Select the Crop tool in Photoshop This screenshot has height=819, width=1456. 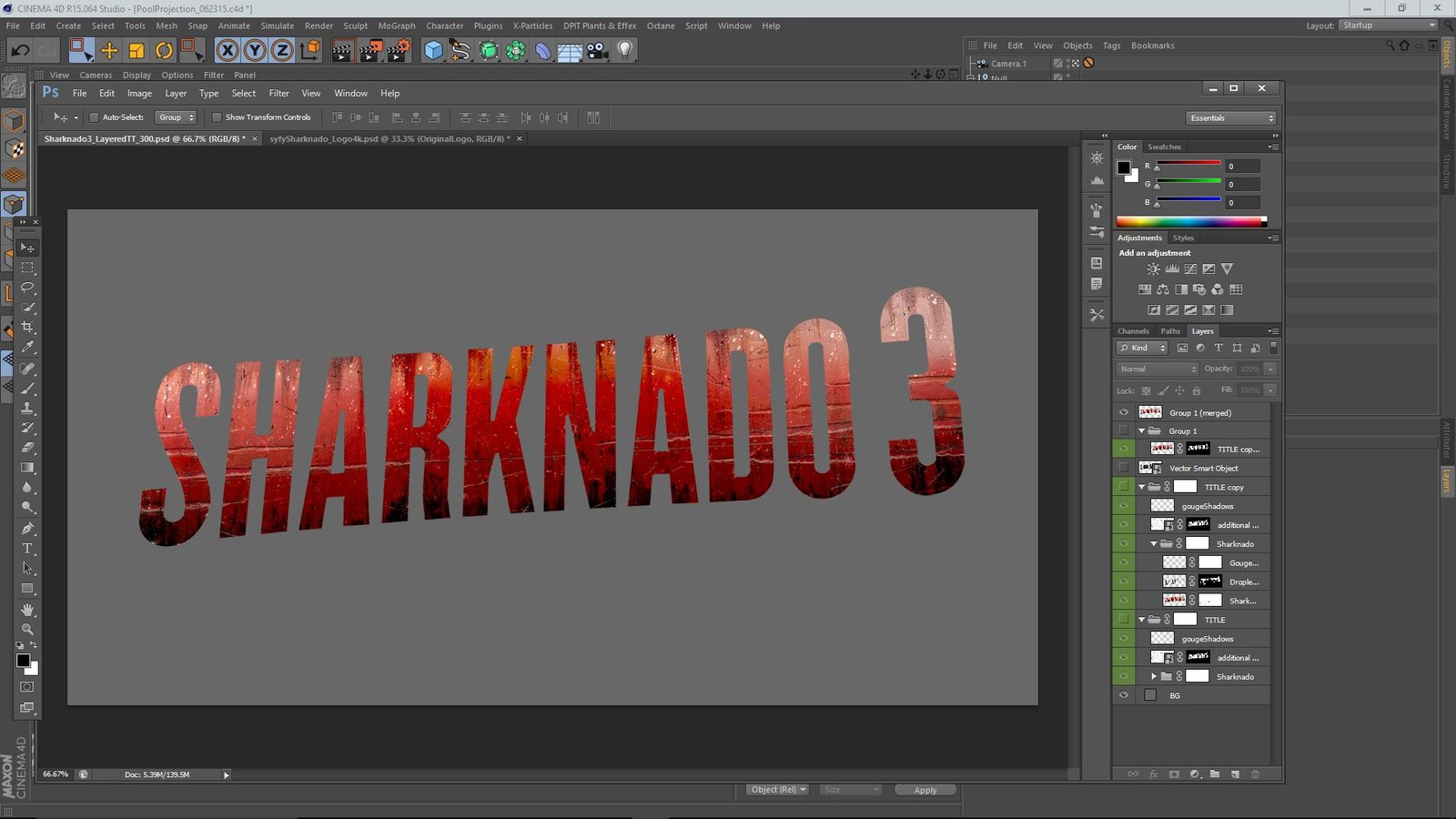point(27,327)
